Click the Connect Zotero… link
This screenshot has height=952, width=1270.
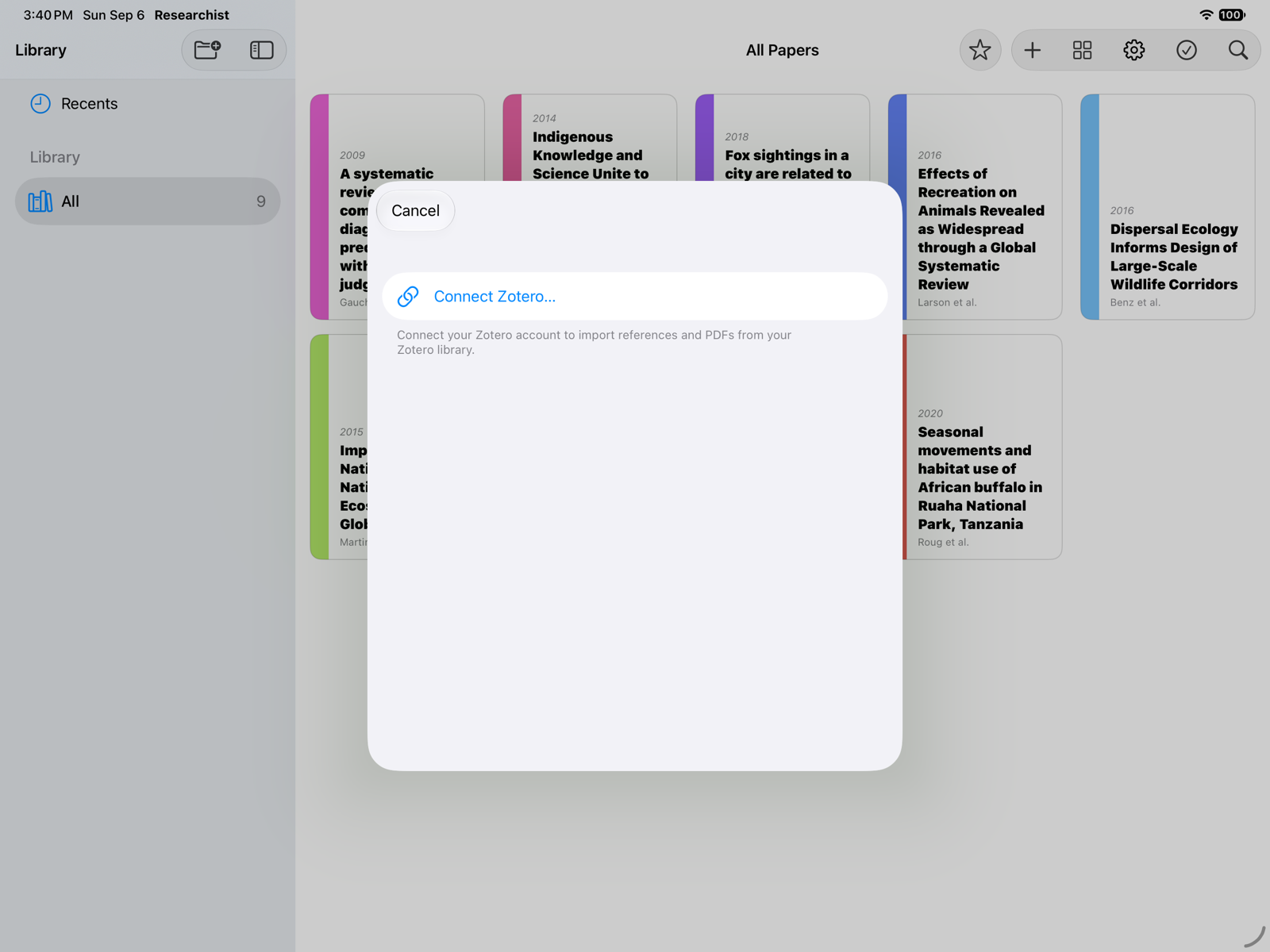634,297
